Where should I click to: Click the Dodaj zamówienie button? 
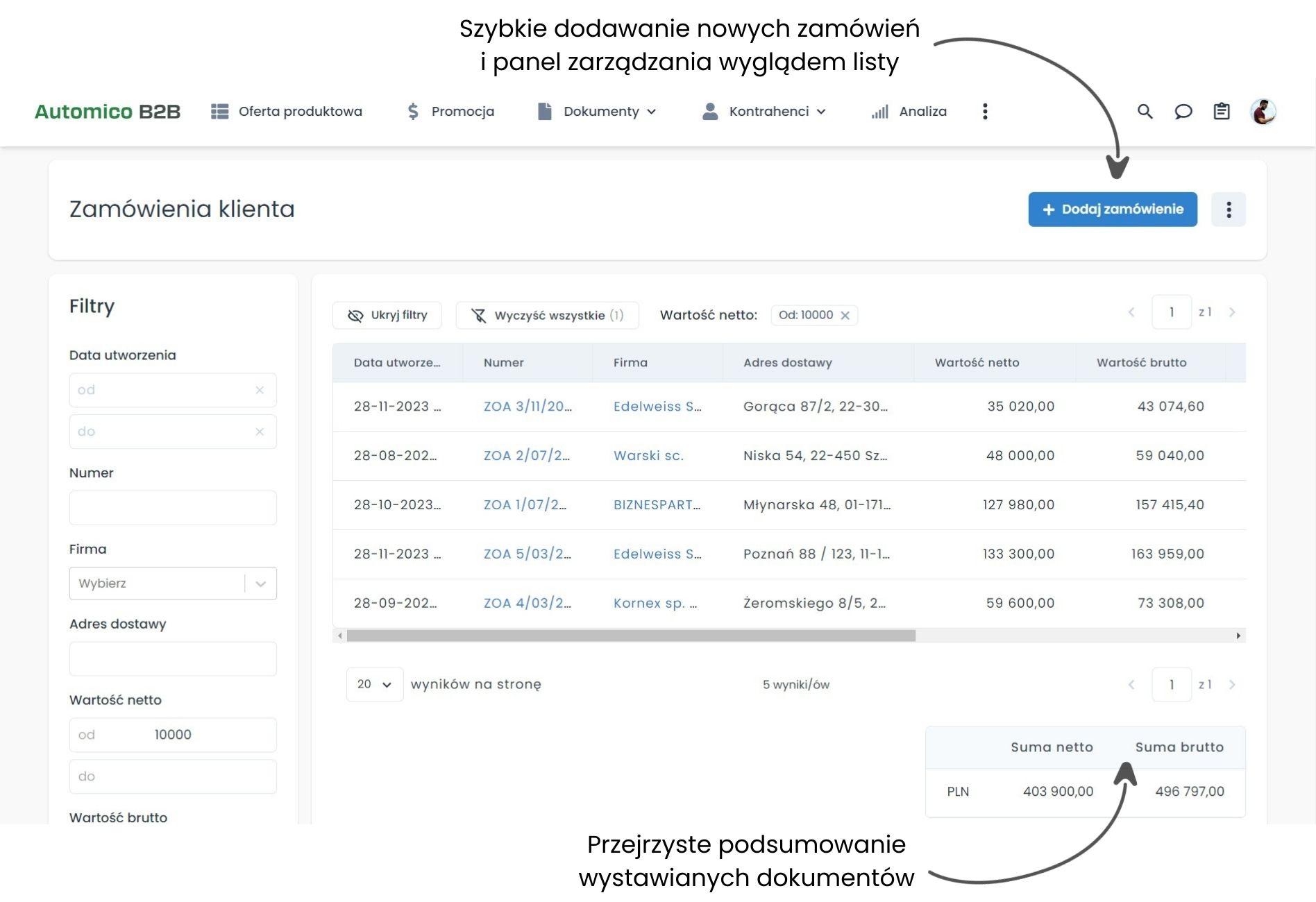[x=1112, y=210]
